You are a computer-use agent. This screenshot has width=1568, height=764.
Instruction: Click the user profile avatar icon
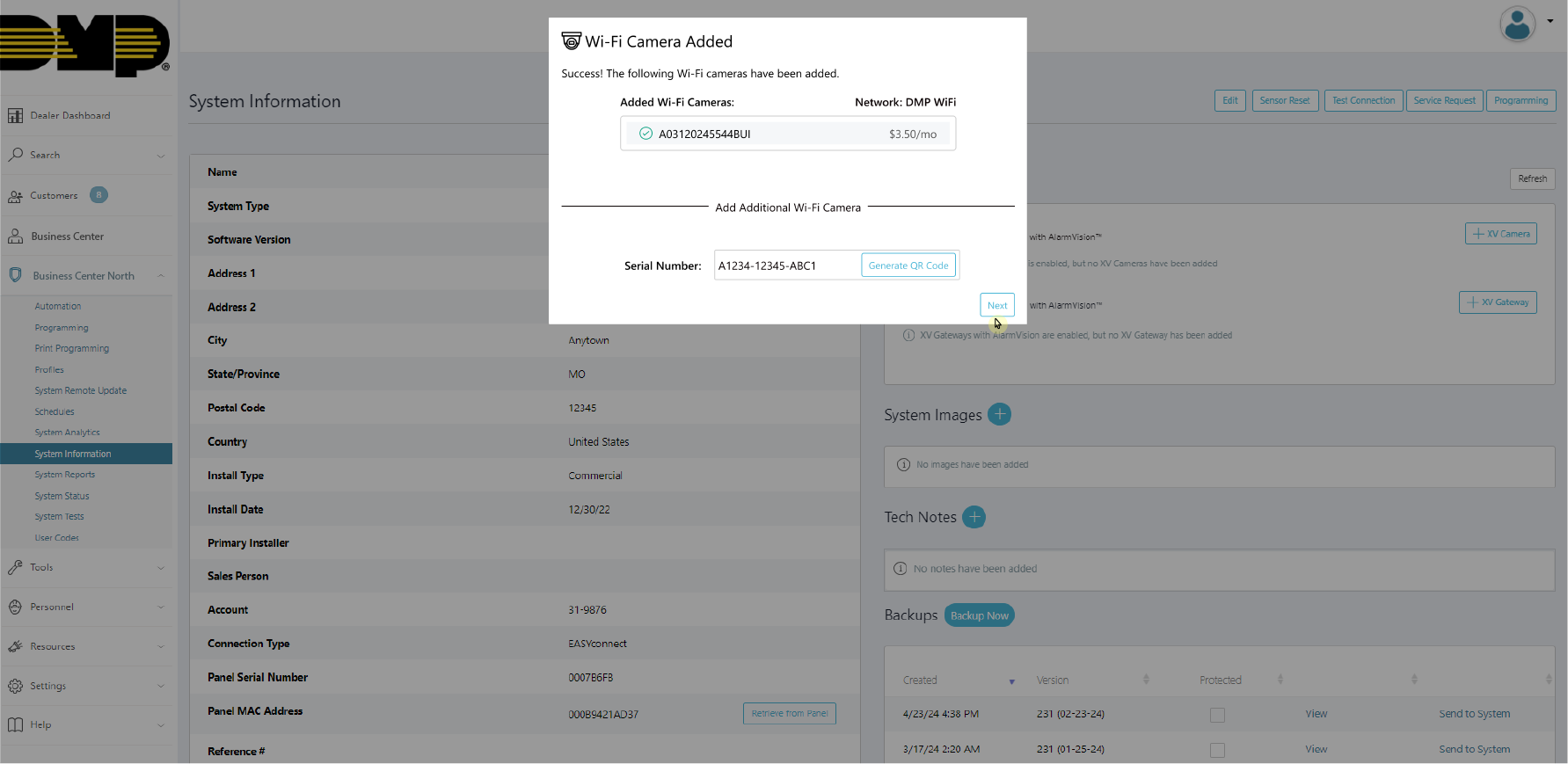click(x=1517, y=25)
